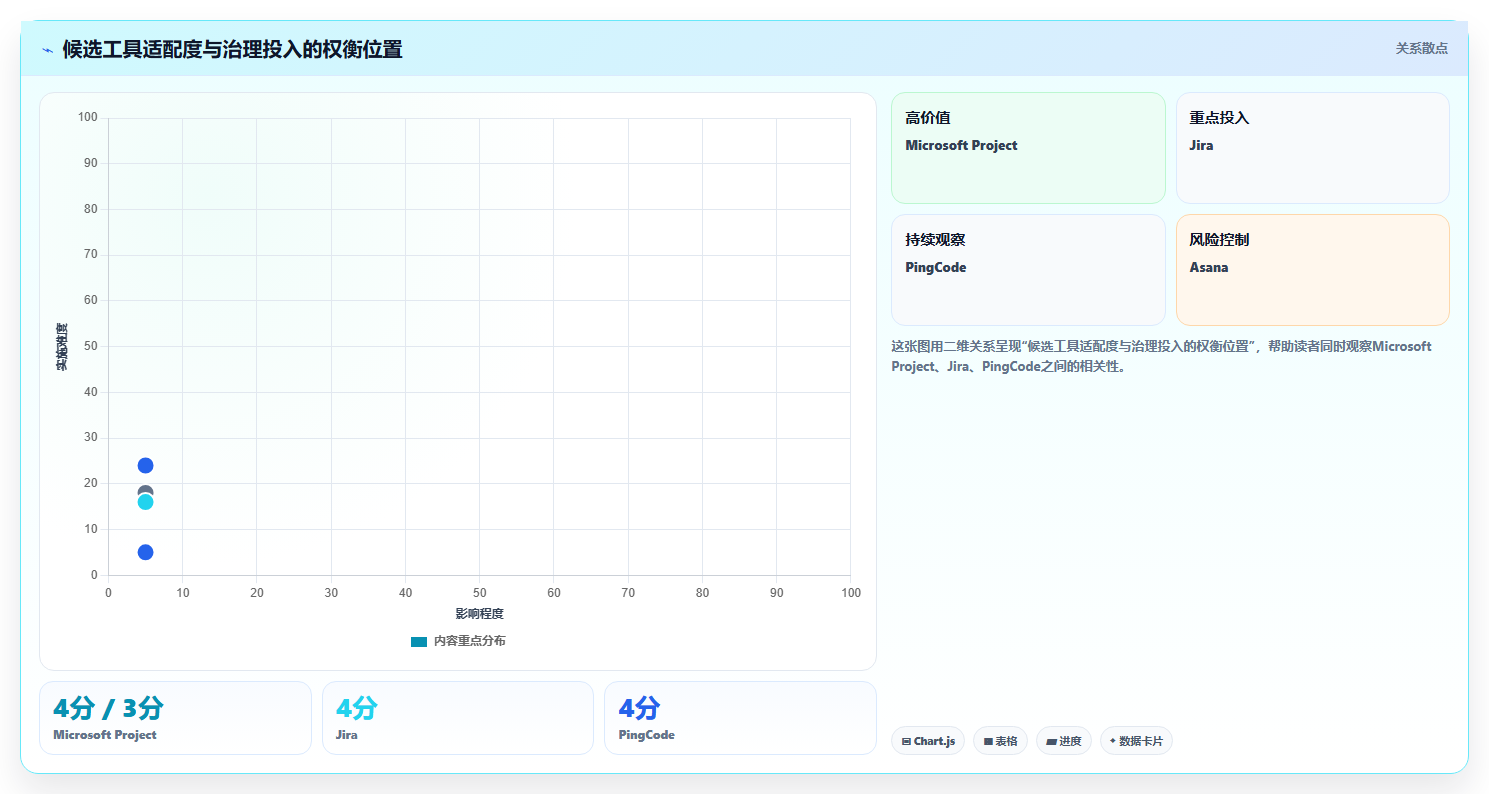Click the 关系散点 label in header
1489x794 pixels.
pyautogui.click(x=1421, y=48)
